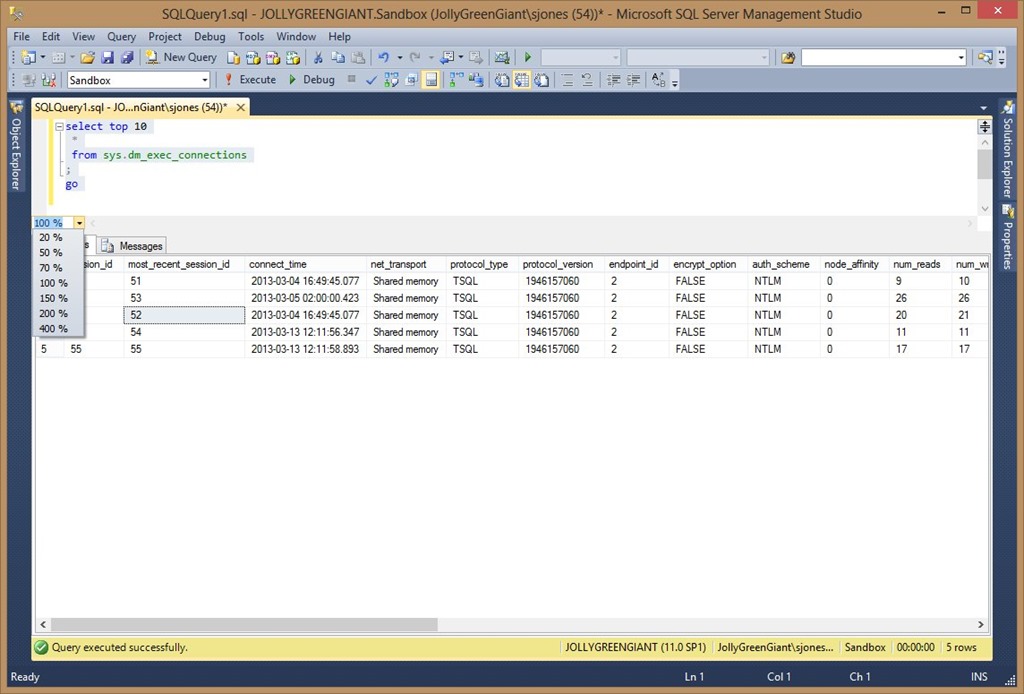Open the Query menu

click(x=121, y=37)
